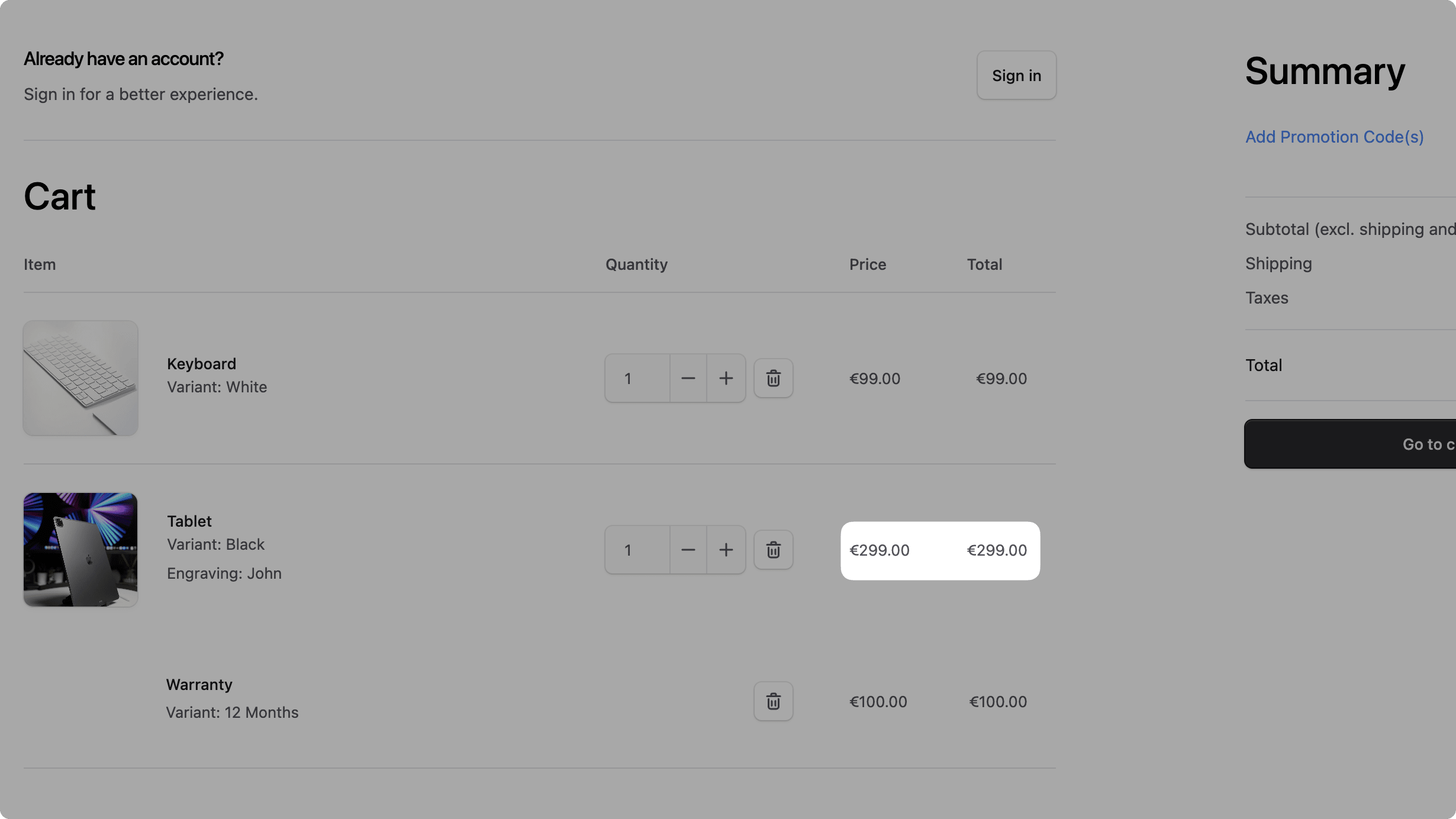This screenshot has width=1456, height=819.
Task: Click the Cart heading
Action: coord(59,196)
